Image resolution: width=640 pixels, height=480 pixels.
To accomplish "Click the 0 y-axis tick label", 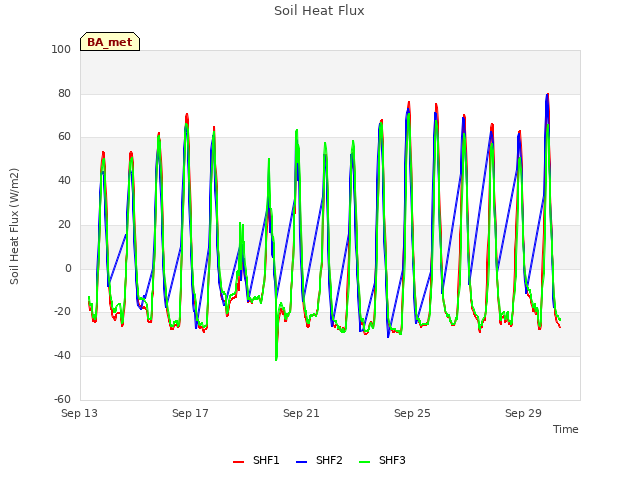I will (x=68, y=269).
